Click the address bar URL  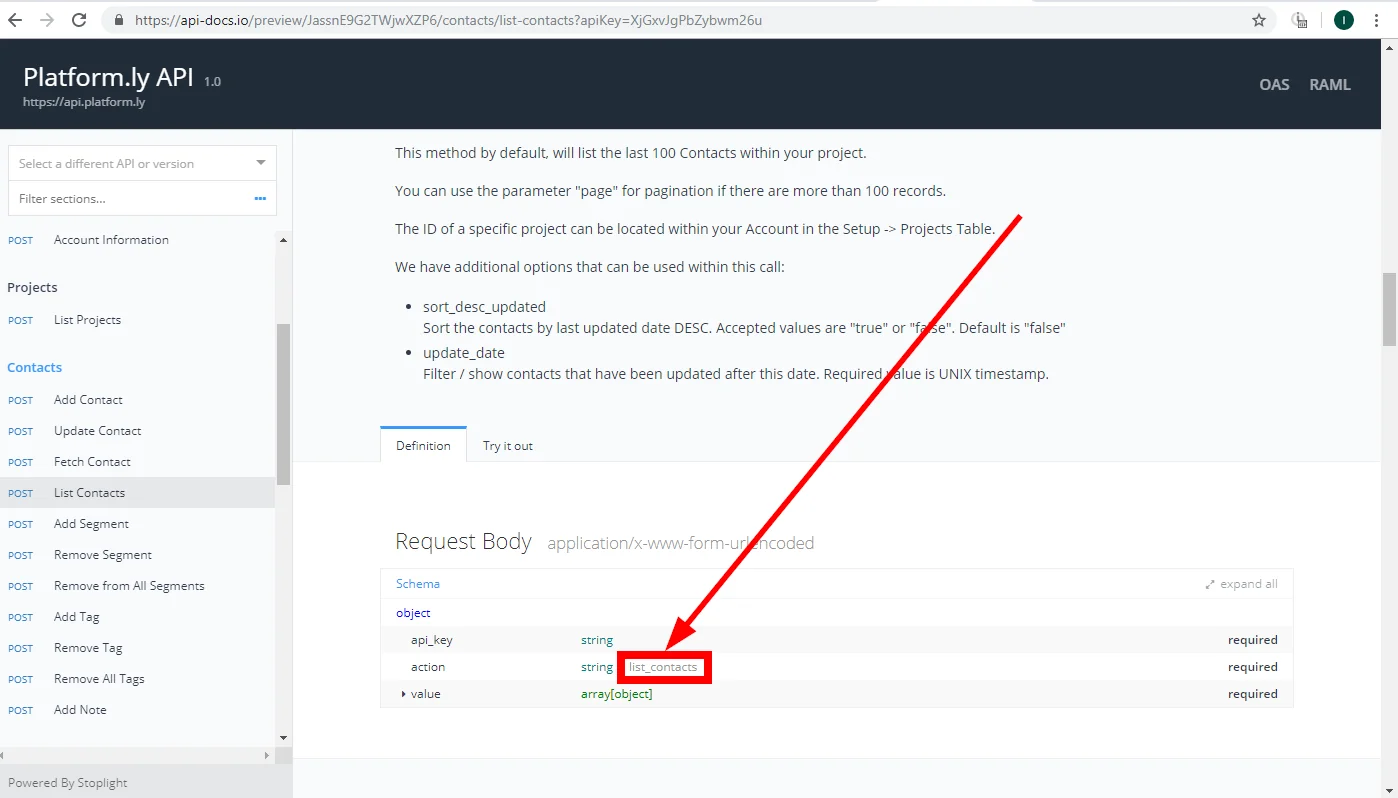pyautogui.click(x=448, y=20)
